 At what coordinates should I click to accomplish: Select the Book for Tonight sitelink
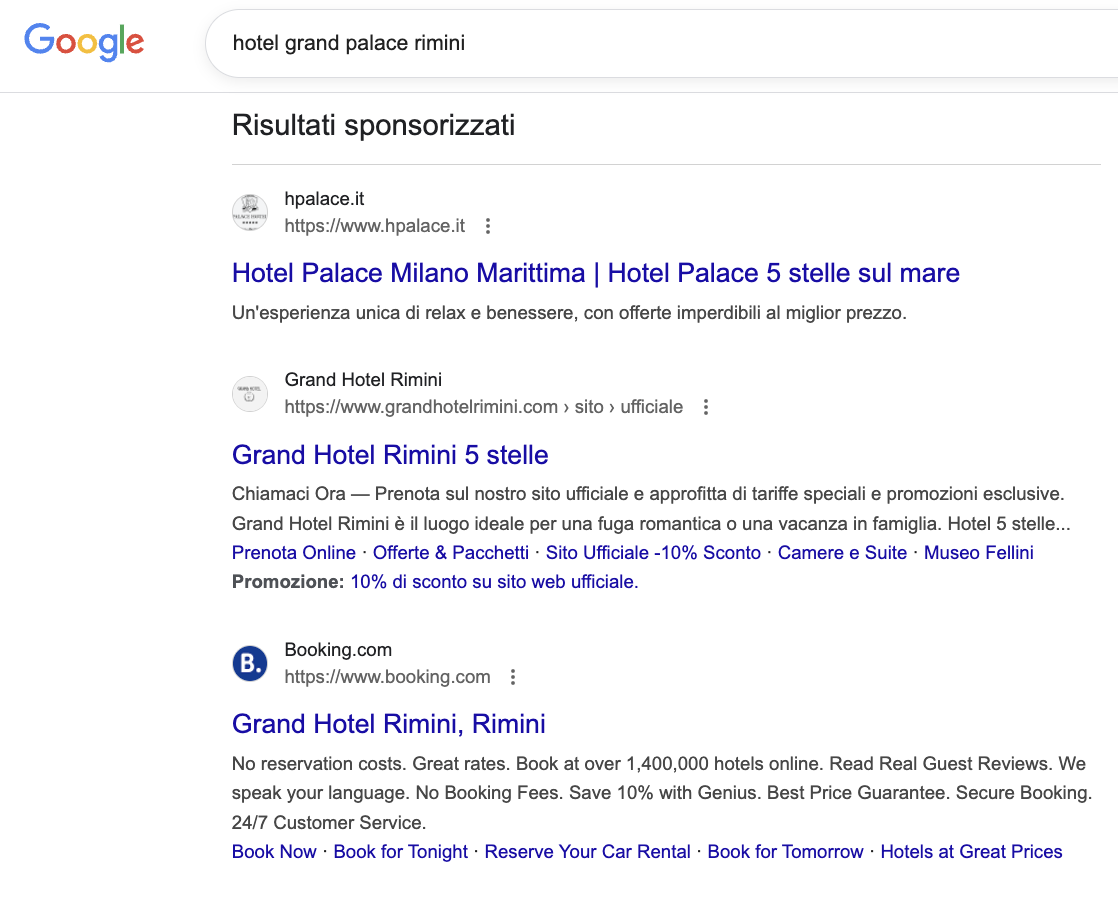(400, 851)
